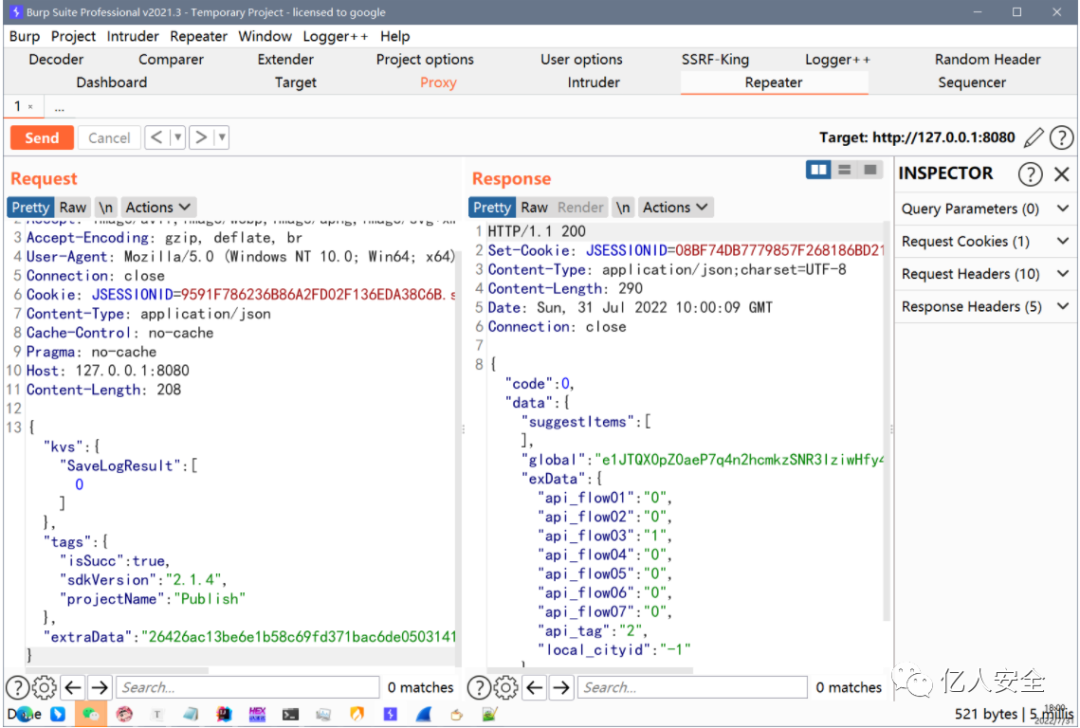The image size is (1080, 728).
Task: Close Repeater tab 1
Action: (30, 107)
